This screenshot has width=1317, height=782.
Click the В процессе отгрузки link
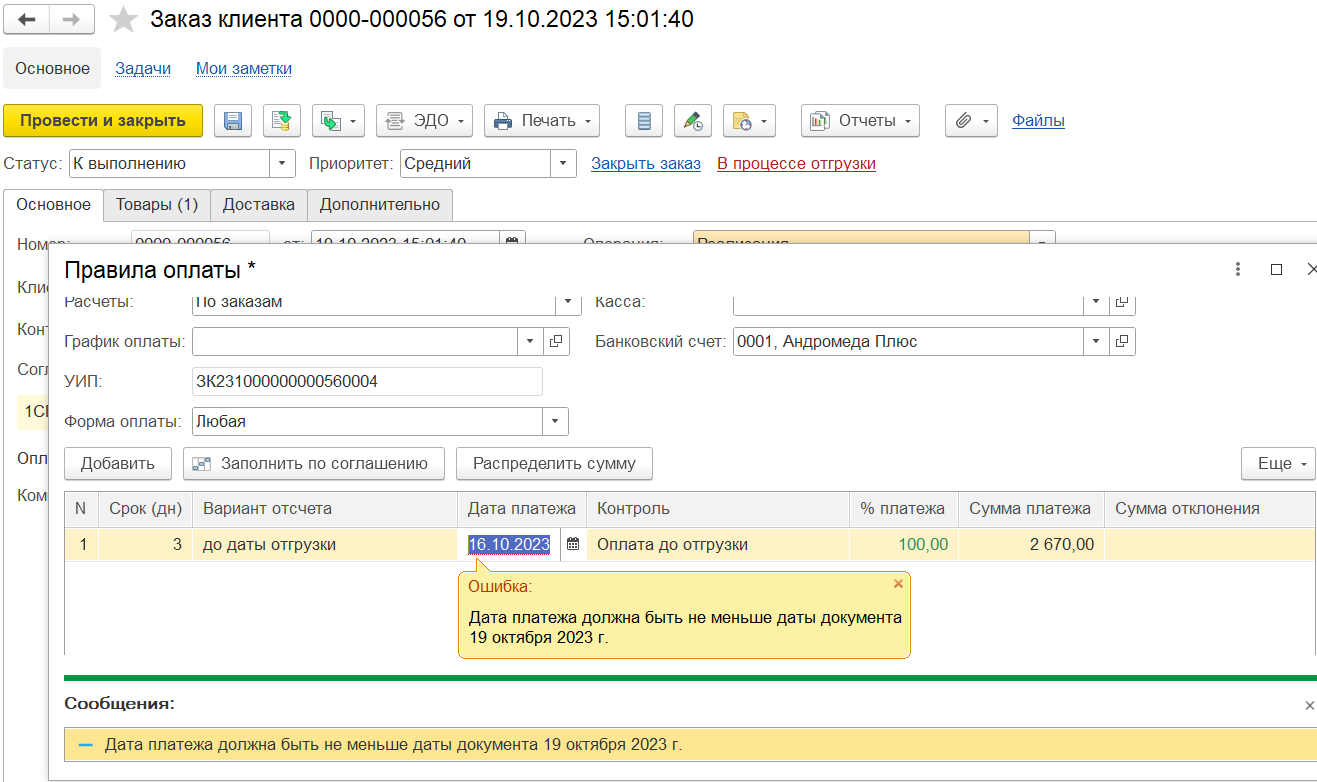click(796, 164)
